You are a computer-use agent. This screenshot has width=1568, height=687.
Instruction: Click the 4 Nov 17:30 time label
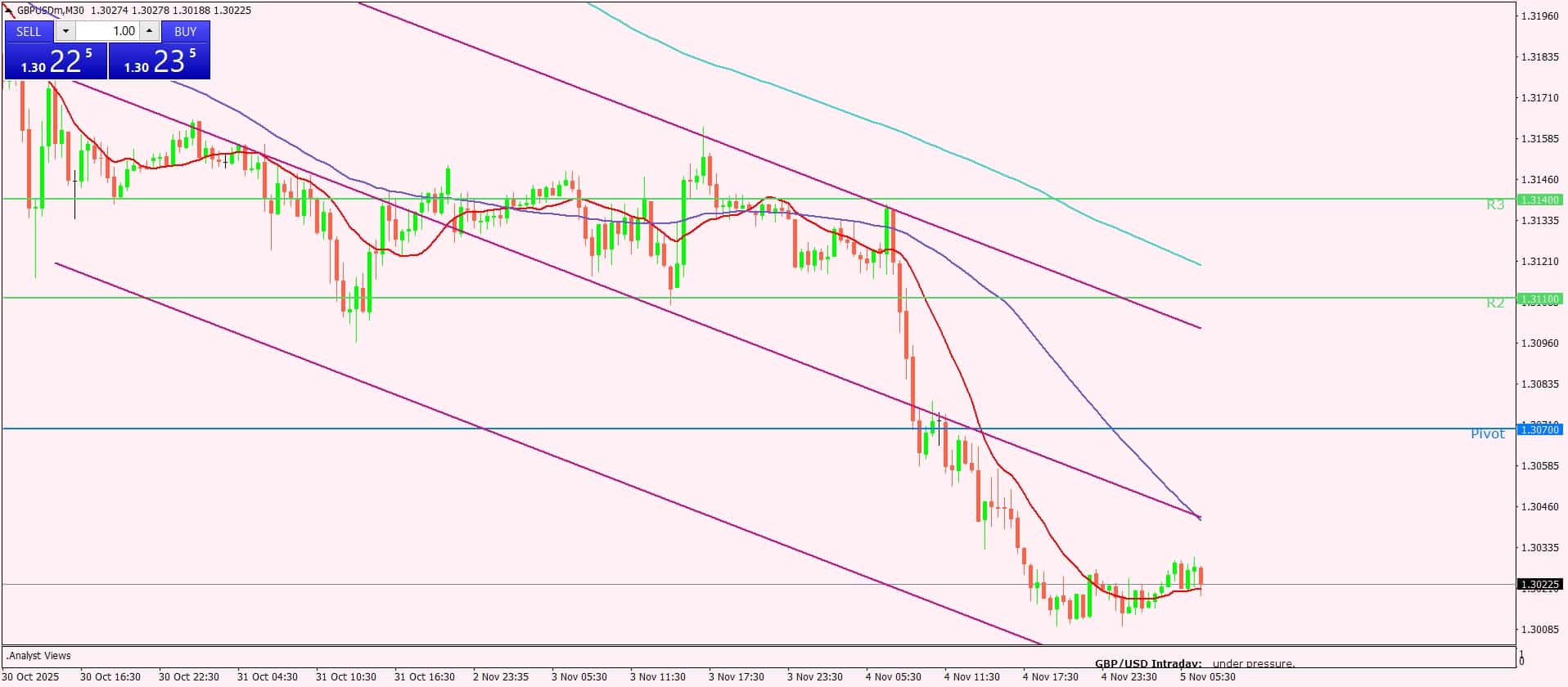coord(1051,676)
